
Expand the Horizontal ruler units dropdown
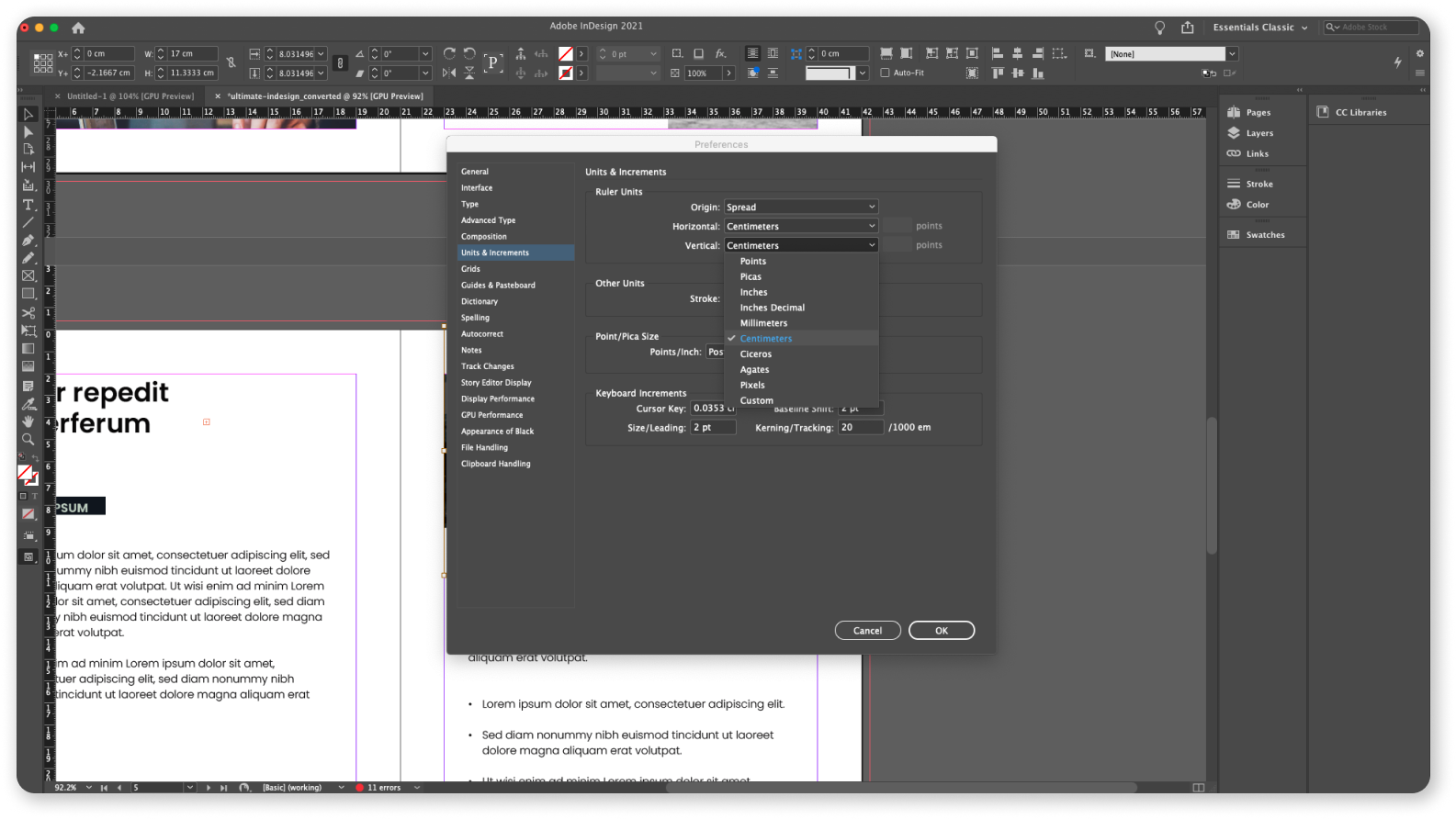coord(800,227)
